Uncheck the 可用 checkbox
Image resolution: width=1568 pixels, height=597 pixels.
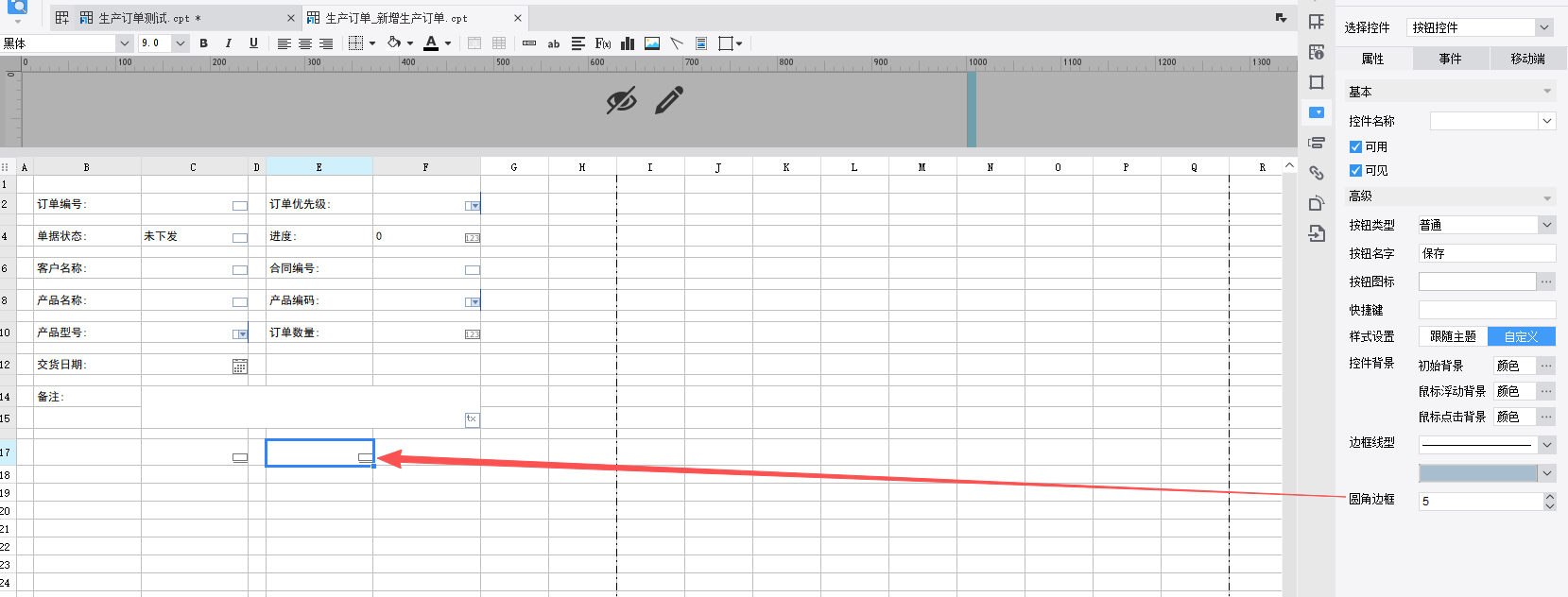(1355, 147)
